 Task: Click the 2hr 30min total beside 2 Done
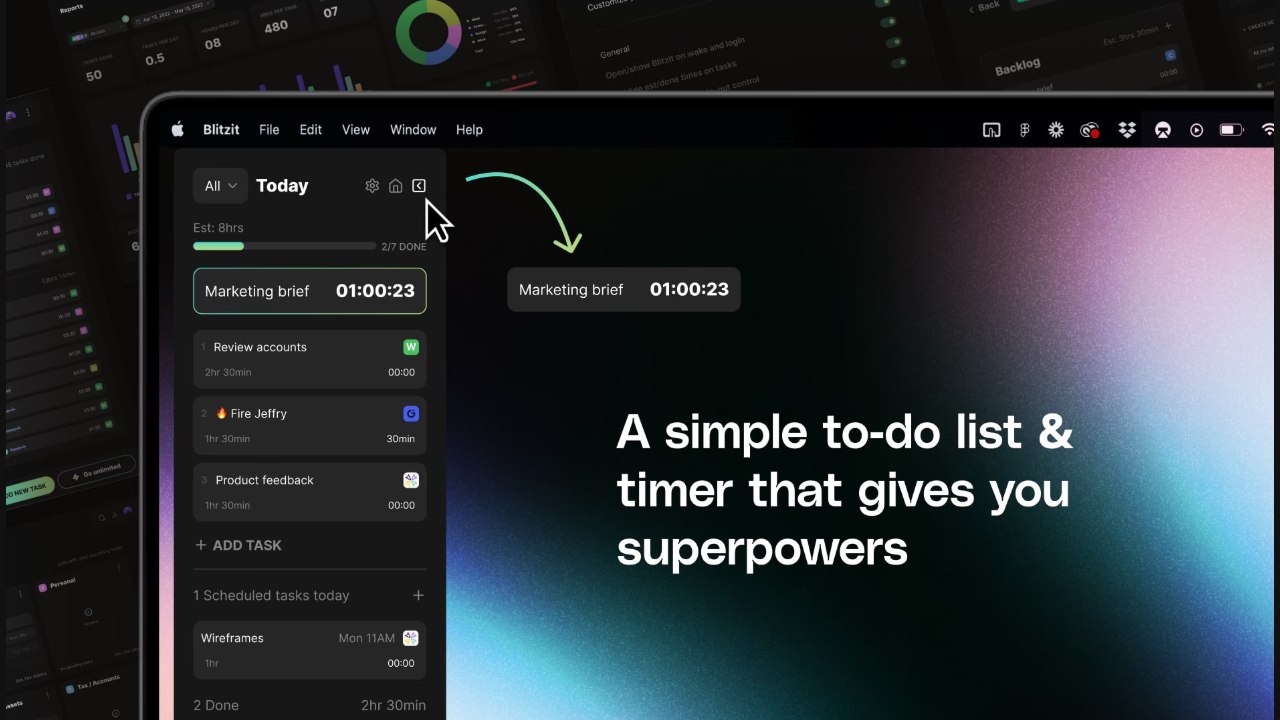pos(394,705)
